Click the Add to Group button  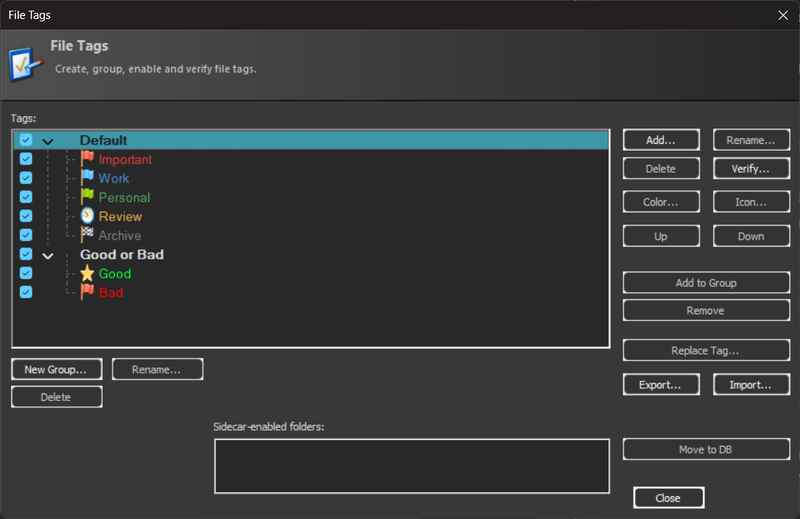[706, 283]
